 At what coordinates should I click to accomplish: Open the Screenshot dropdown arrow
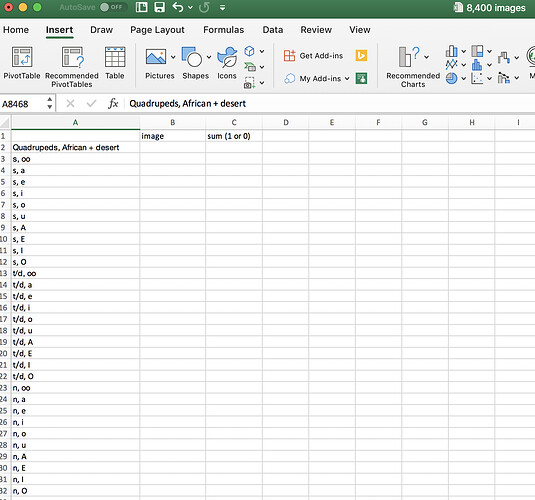tap(262, 83)
